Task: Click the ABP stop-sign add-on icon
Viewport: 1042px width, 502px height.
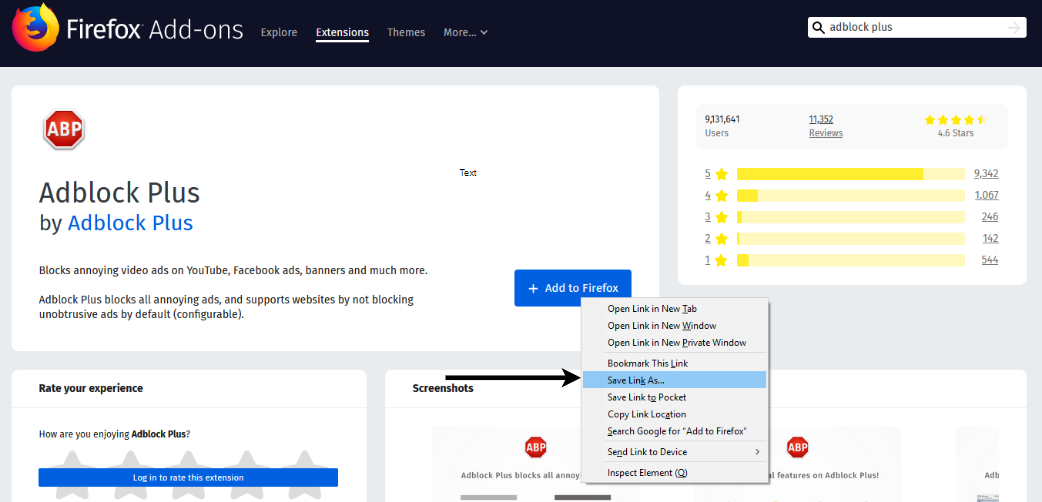Action: click(64, 129)
